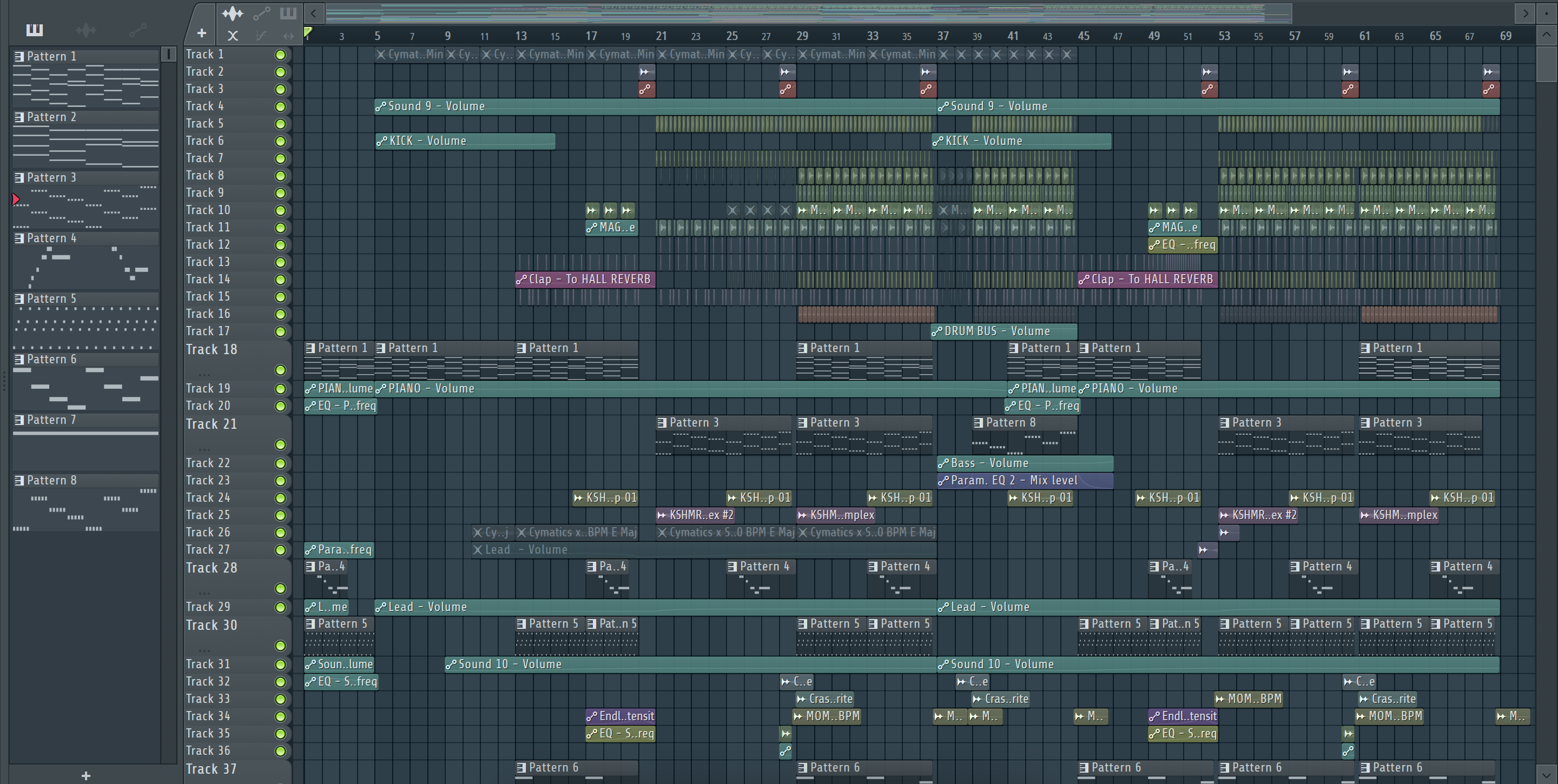Show audio clips in the picker panel
1558x784 pixels.
pyautogui.click(x=86, y=30)
